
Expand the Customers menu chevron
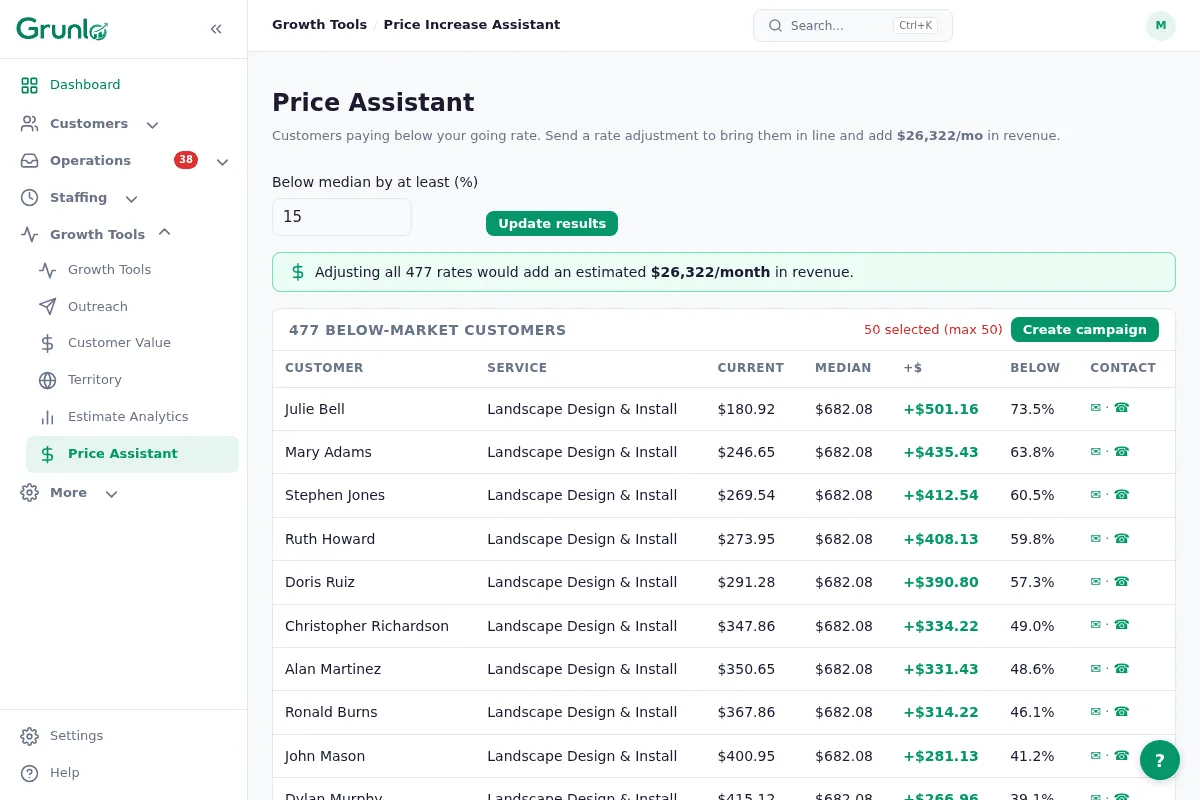[x=152, y=125]
